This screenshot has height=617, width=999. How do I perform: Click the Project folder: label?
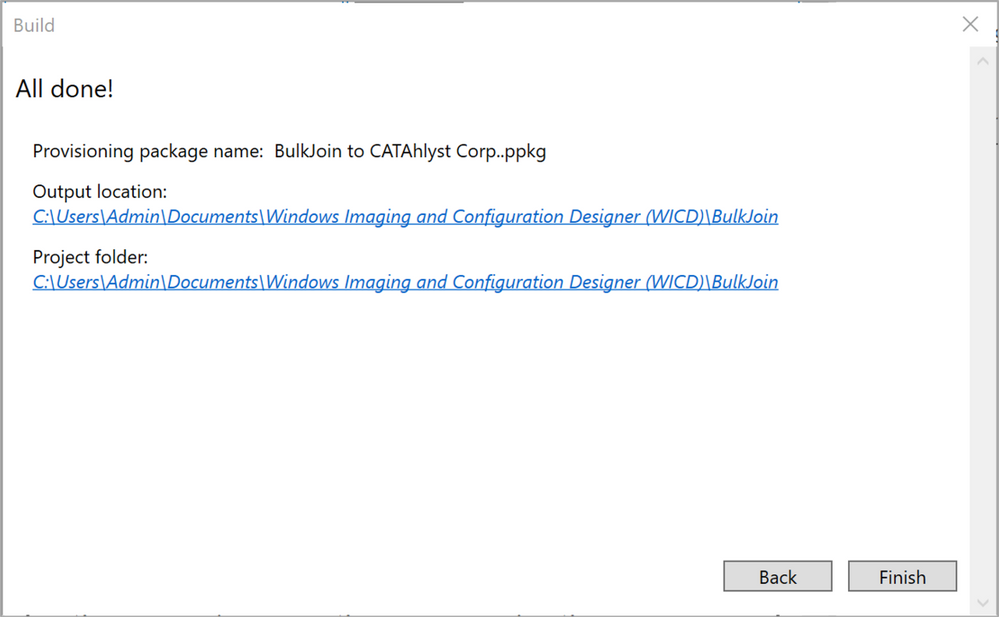coord(90,258)
